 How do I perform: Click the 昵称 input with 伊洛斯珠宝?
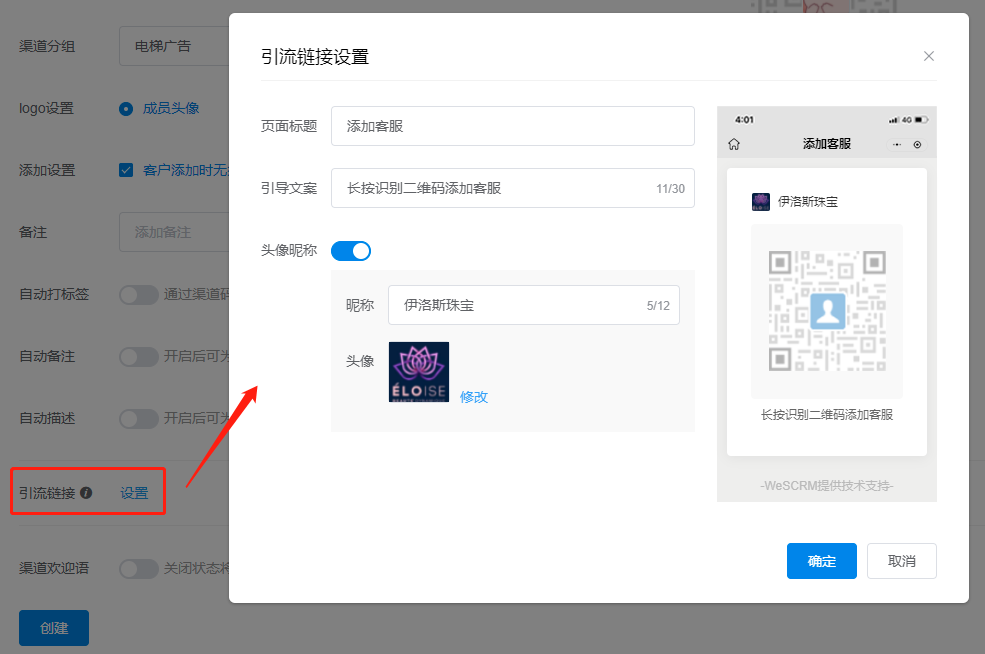click(534, 305)
